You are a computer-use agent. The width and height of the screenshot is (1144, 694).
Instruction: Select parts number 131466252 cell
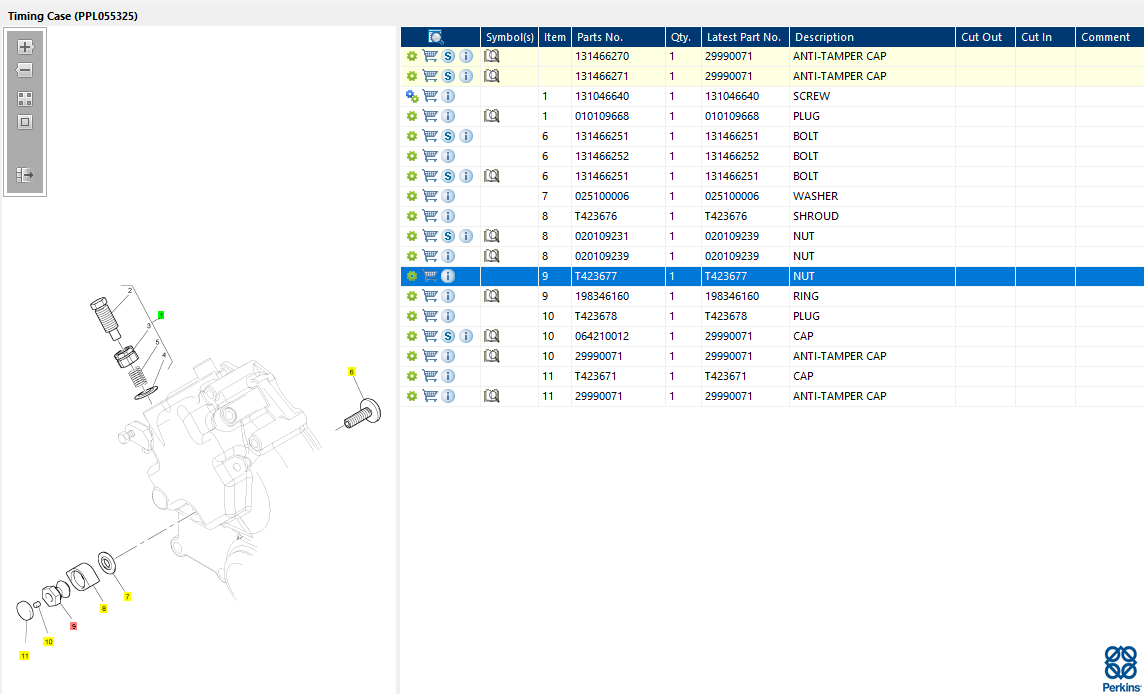[x=619, y=156]
